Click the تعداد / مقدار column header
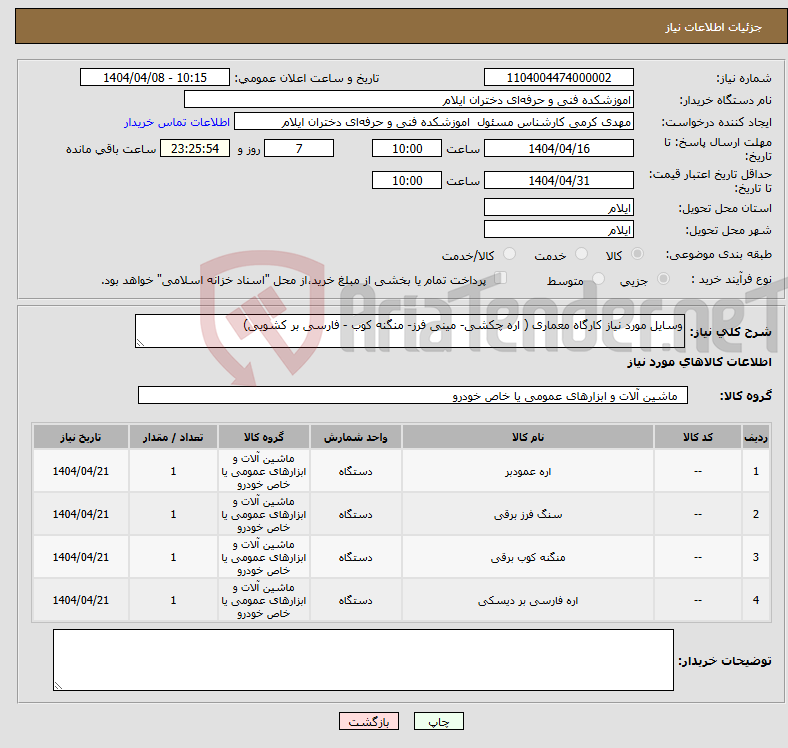Screen dimensions: 788x748 [173, 437]
